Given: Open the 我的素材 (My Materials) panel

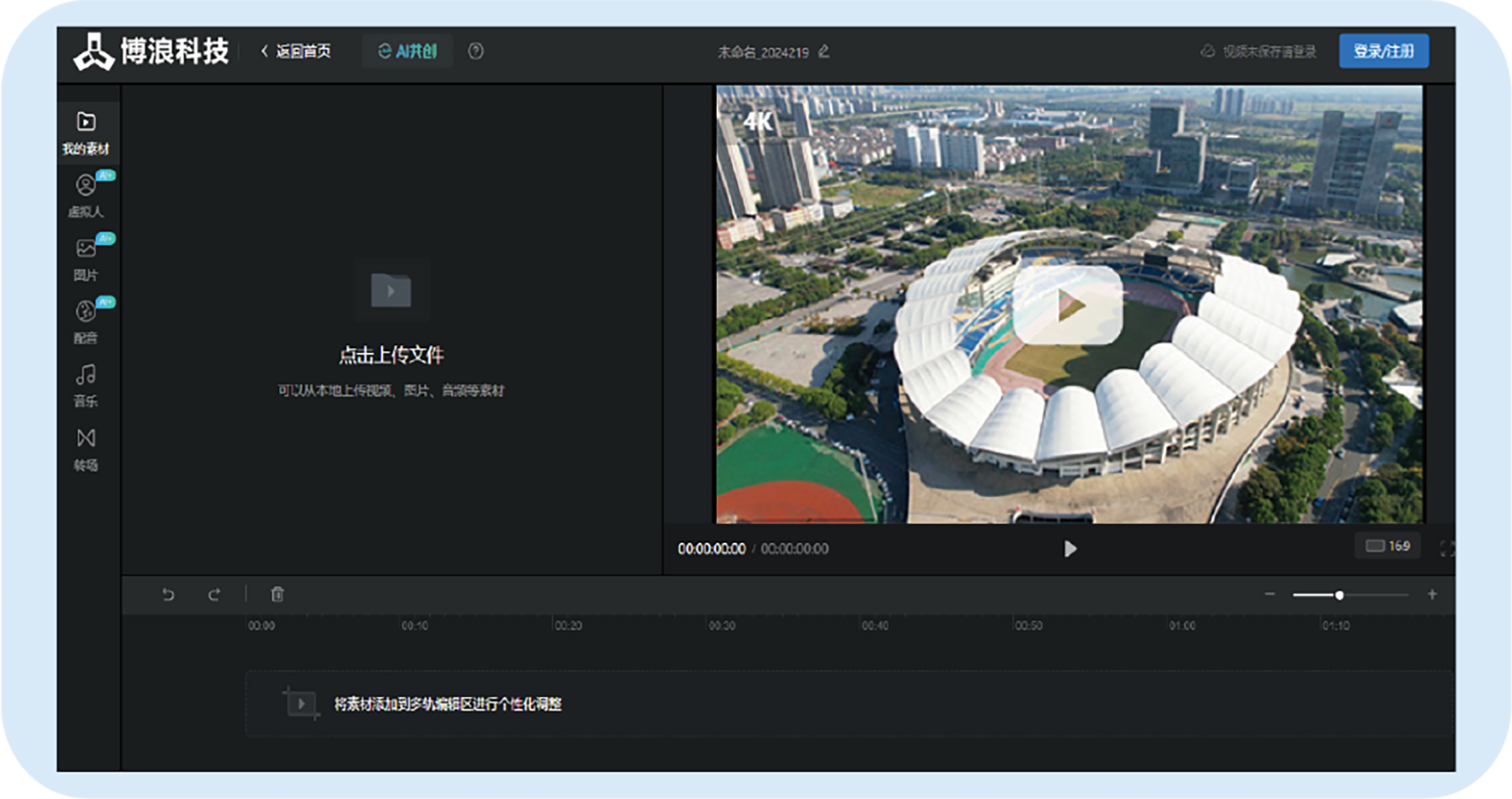Looking at the screenshot, I should pyautogui.click(x=86, y=132).
